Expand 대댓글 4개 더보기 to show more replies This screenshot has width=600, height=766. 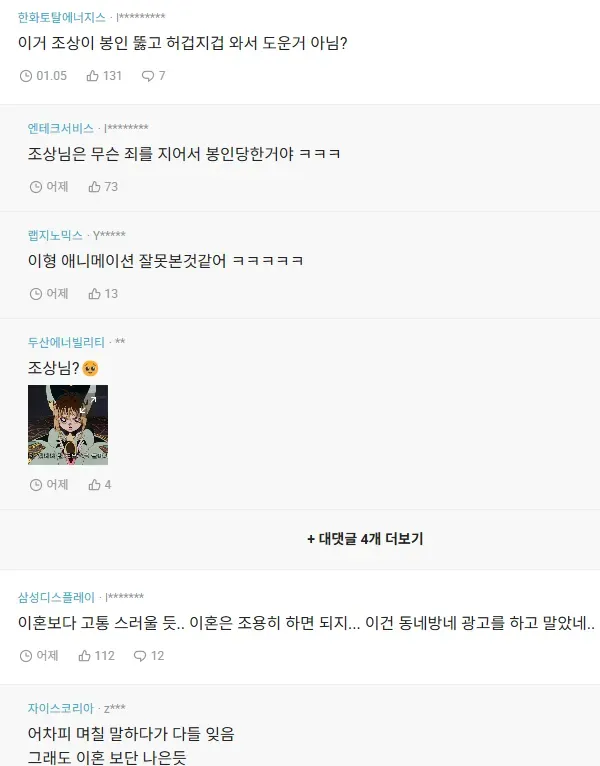[365, 539]
